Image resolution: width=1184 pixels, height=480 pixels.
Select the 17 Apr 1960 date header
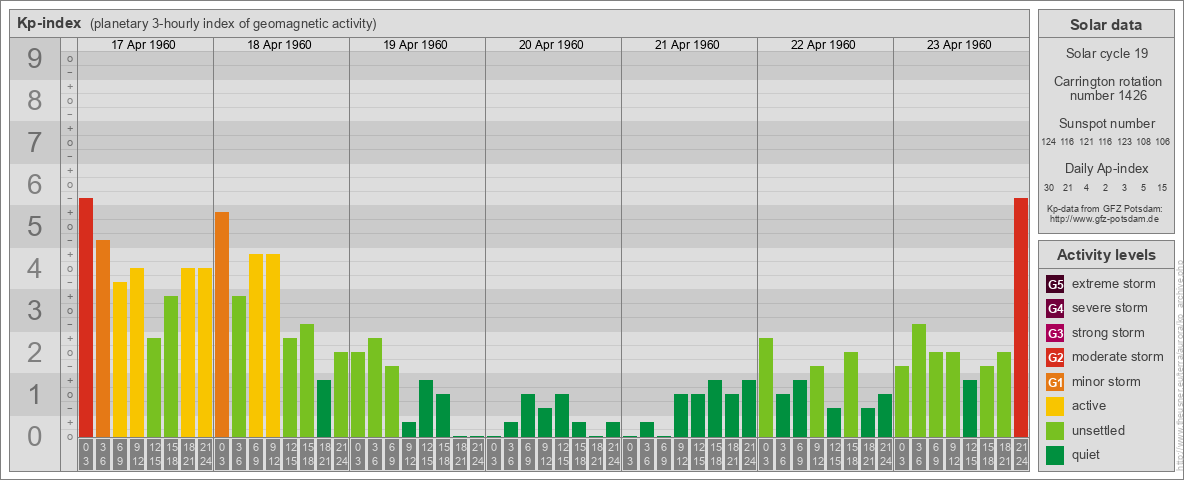(143, 45)
